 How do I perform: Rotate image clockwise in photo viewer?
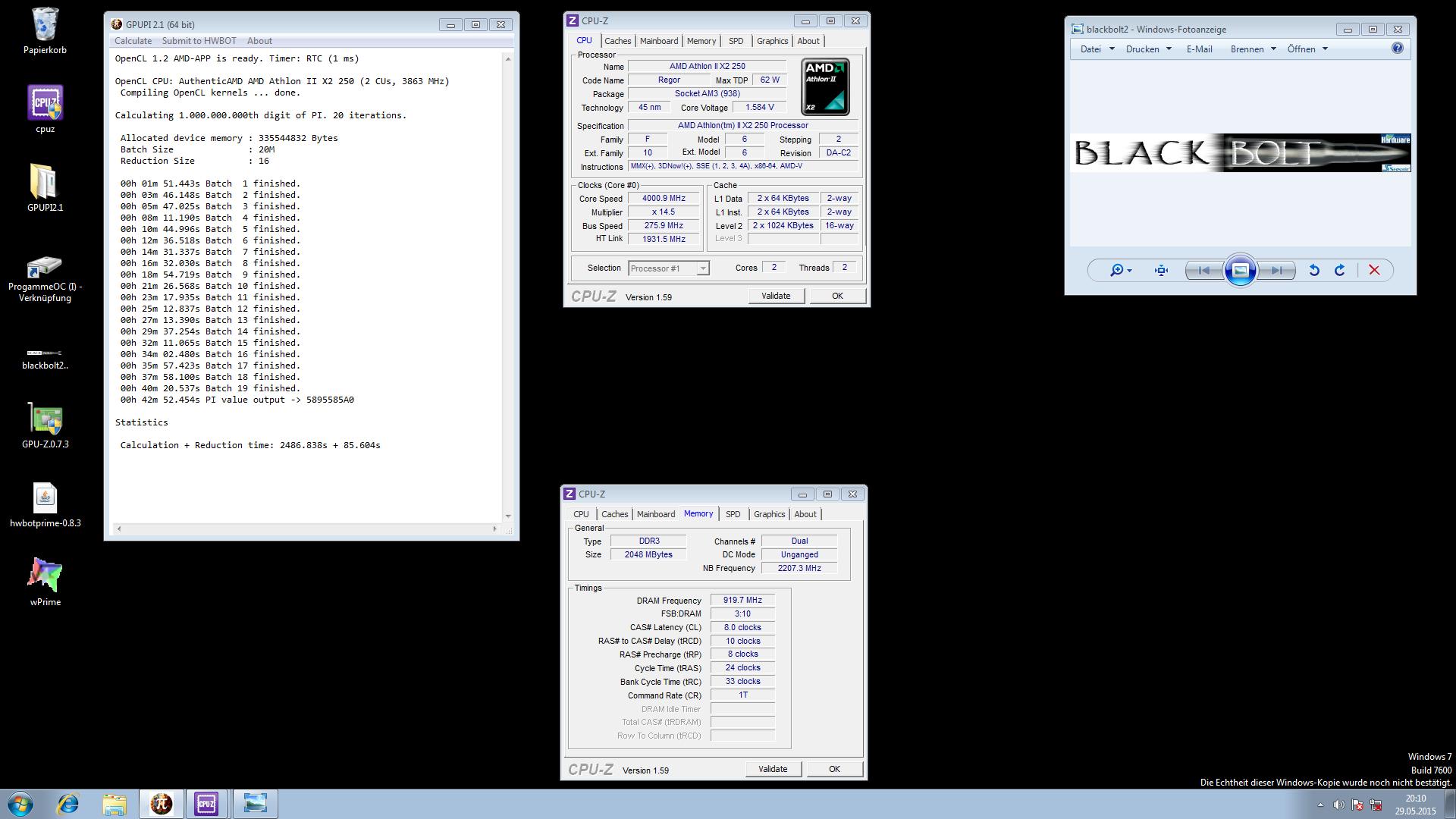1340,270
